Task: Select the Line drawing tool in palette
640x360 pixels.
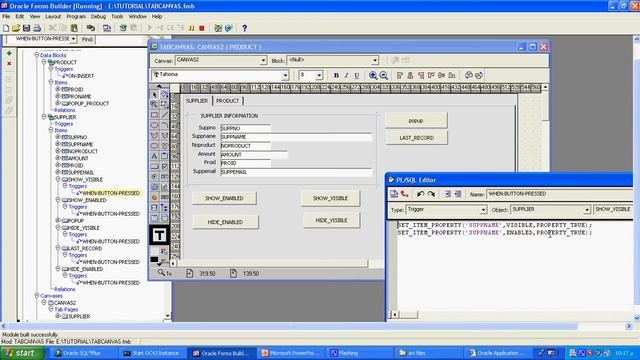Action: pos(164,115)
